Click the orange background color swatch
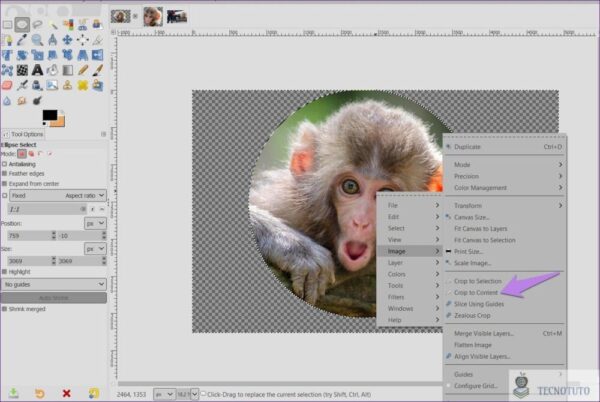This screenshot has height=402, width=600. pyautogui.click(x=60, y=122)
